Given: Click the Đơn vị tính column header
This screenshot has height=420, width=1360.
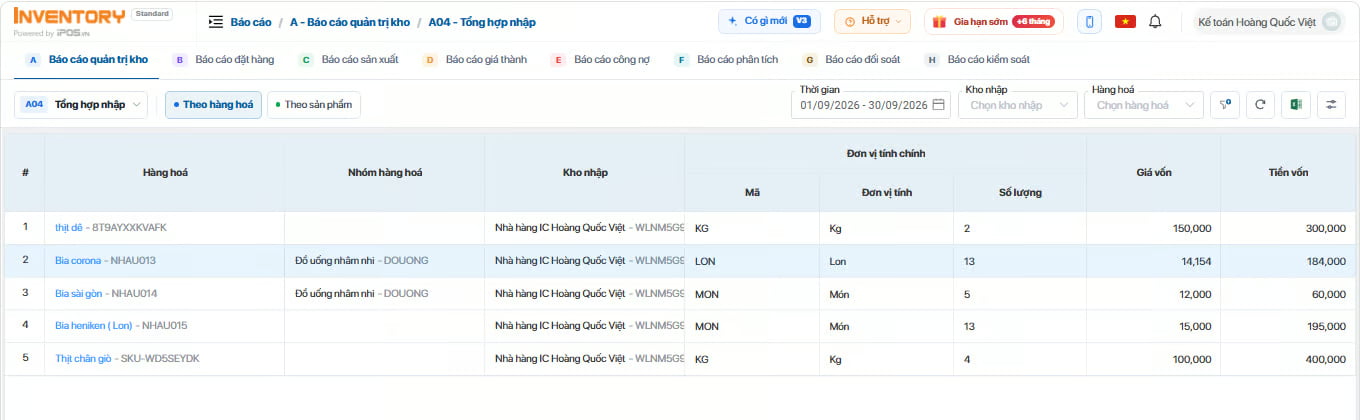Looking at the screenshot, I should click(887, 193).
